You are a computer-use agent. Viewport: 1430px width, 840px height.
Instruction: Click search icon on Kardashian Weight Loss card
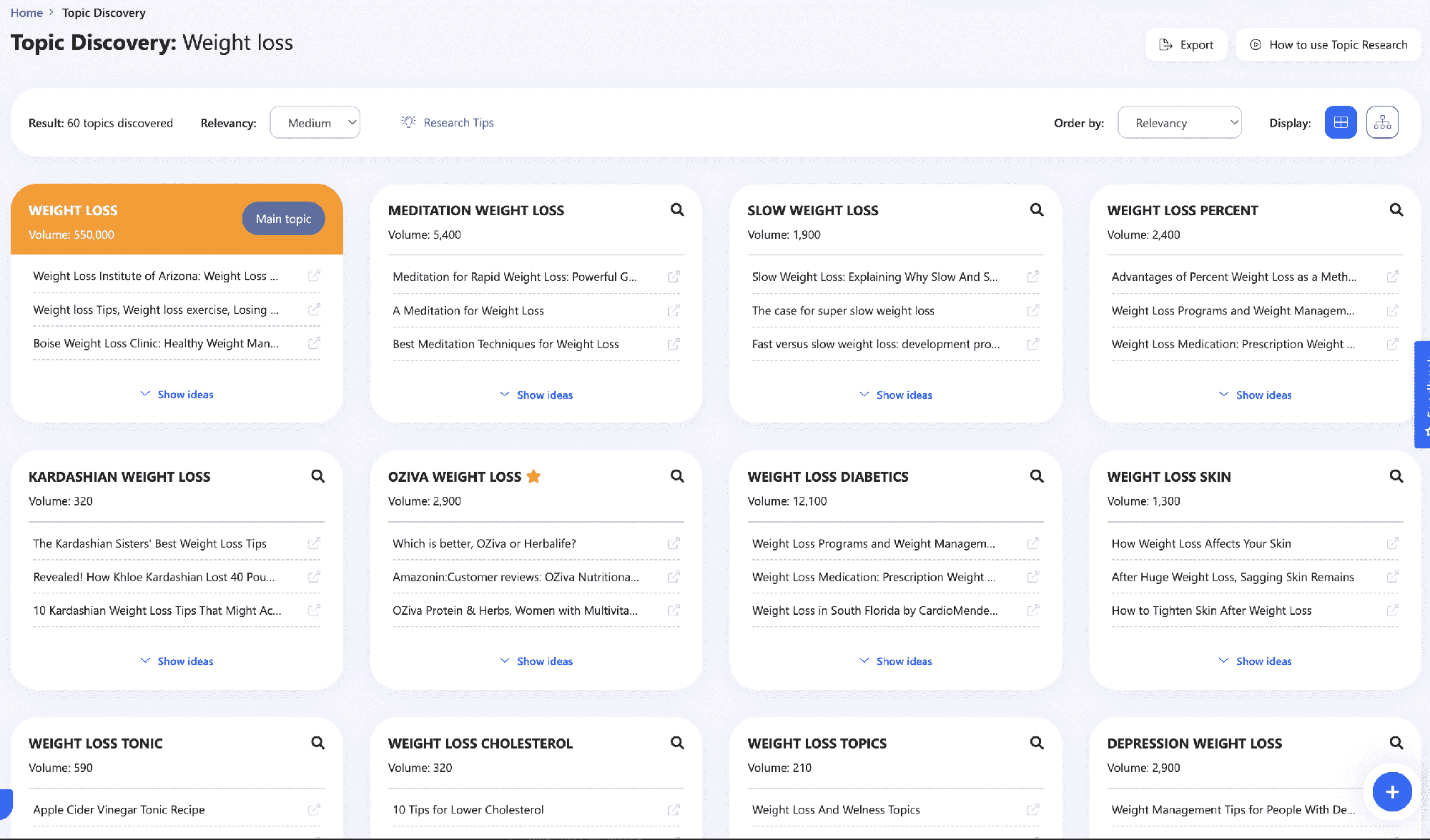pyautogui.click(x=318, y=477)
